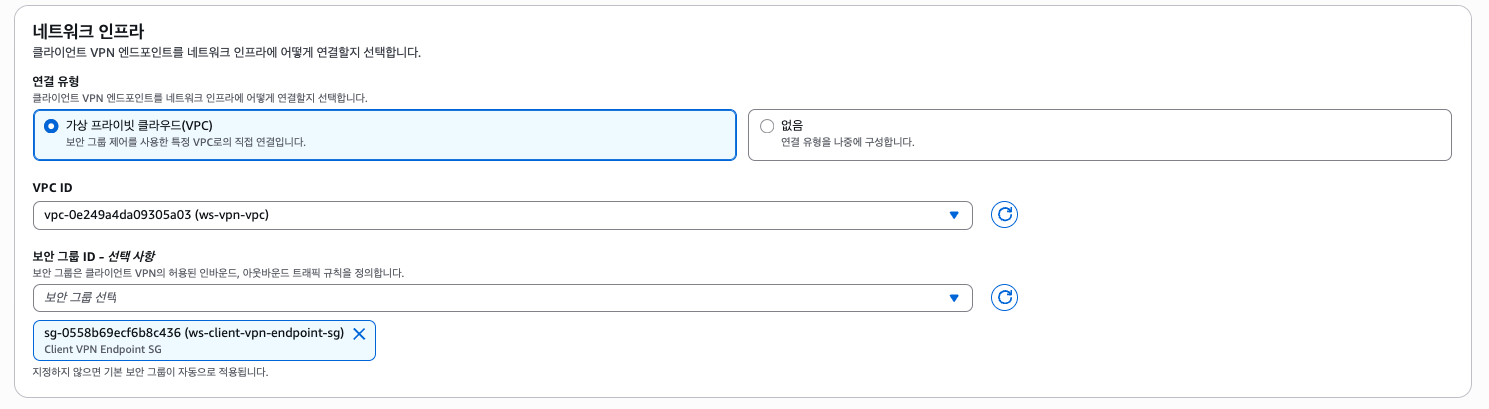The height and width of the screenshot is (409, 1489).
Task: Select the 가상 프라이빗 클라우드(VPC) radio button
Action: [x=52, y=126]
